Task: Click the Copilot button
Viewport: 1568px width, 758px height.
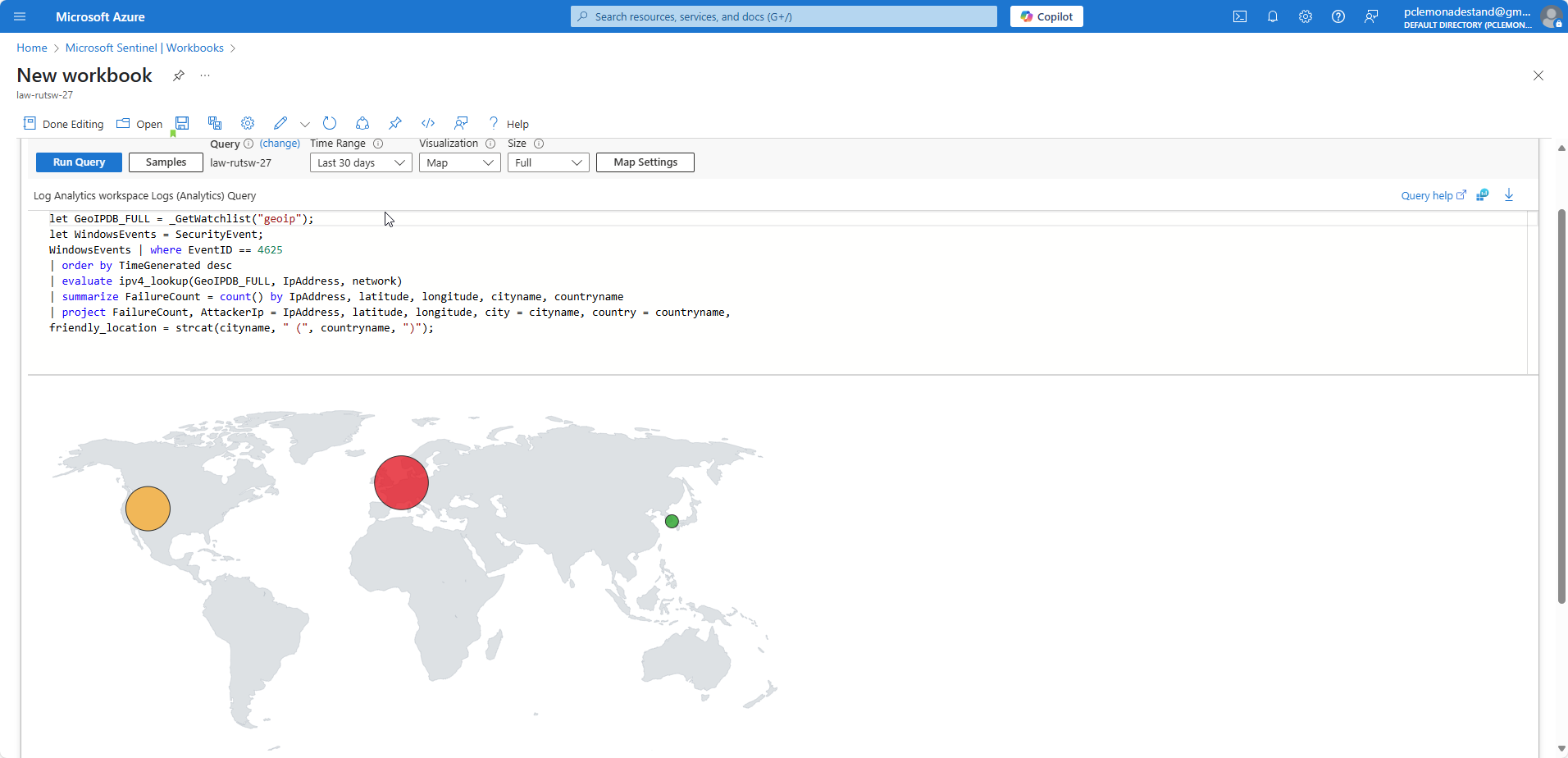Action: (1046, 16)
